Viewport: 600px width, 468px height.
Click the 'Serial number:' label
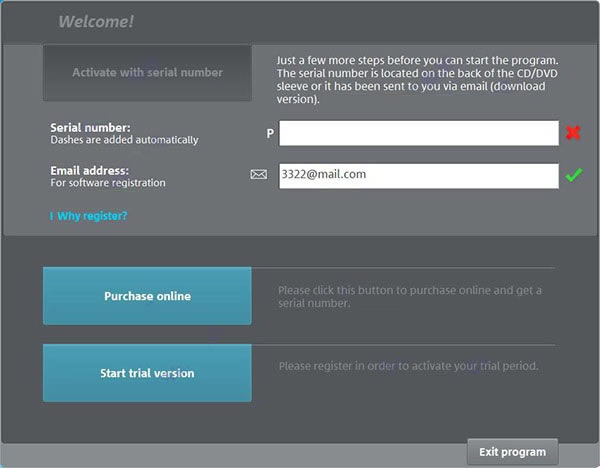91,128
